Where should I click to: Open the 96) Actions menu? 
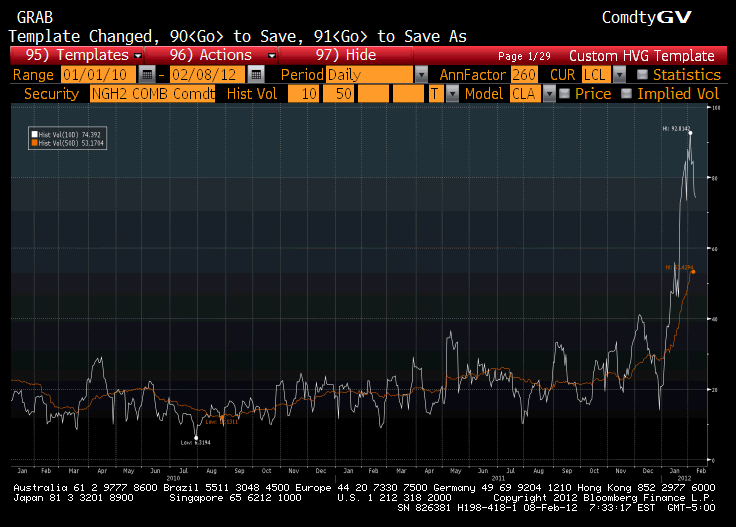(x=211, y=55)
